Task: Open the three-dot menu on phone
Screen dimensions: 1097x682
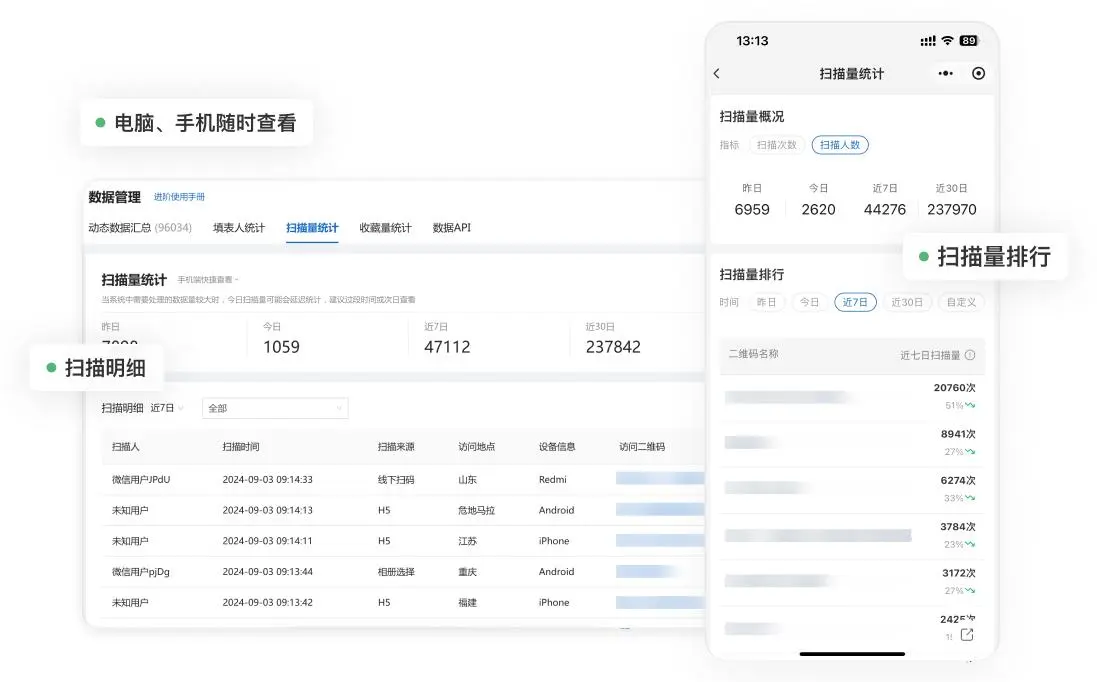Action: pyautogui.click(x=945, y=73)
